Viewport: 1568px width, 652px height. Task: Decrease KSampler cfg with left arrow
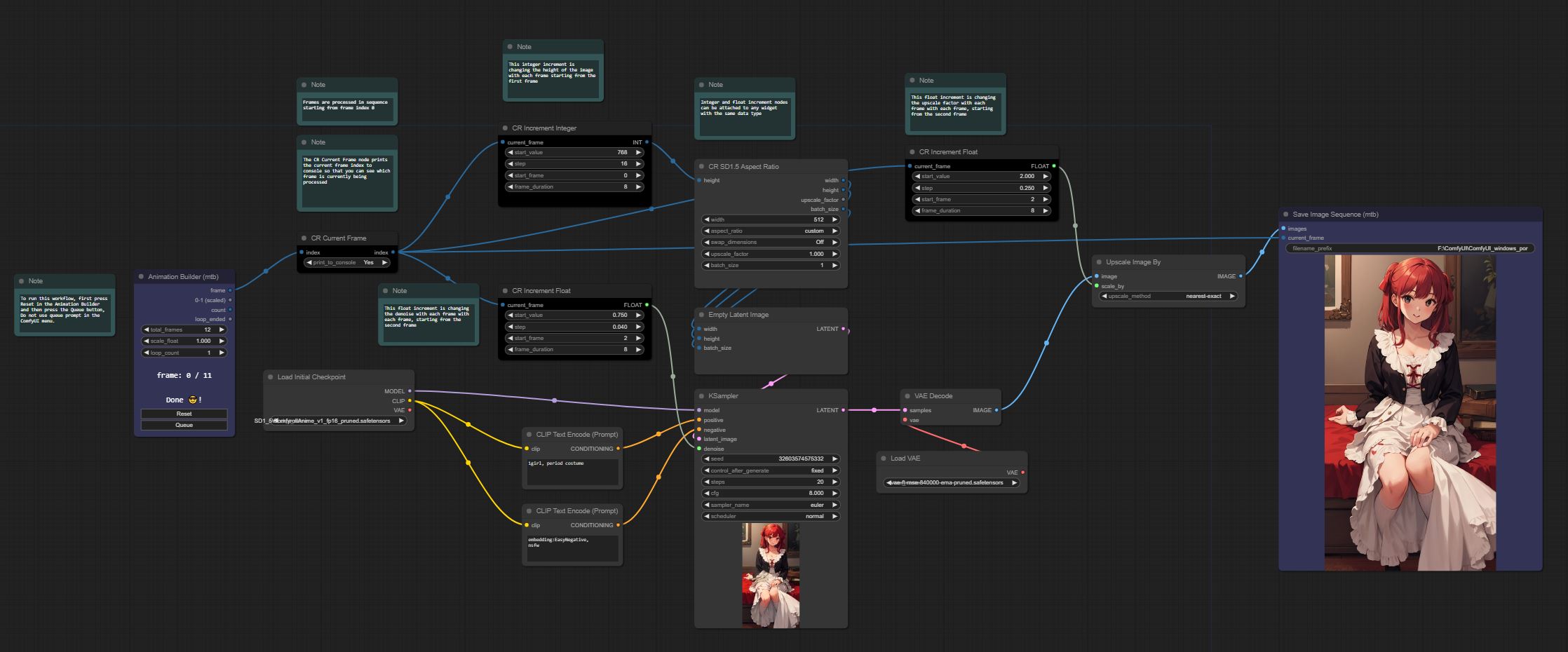pyautogui.click(x=707, y=493)
